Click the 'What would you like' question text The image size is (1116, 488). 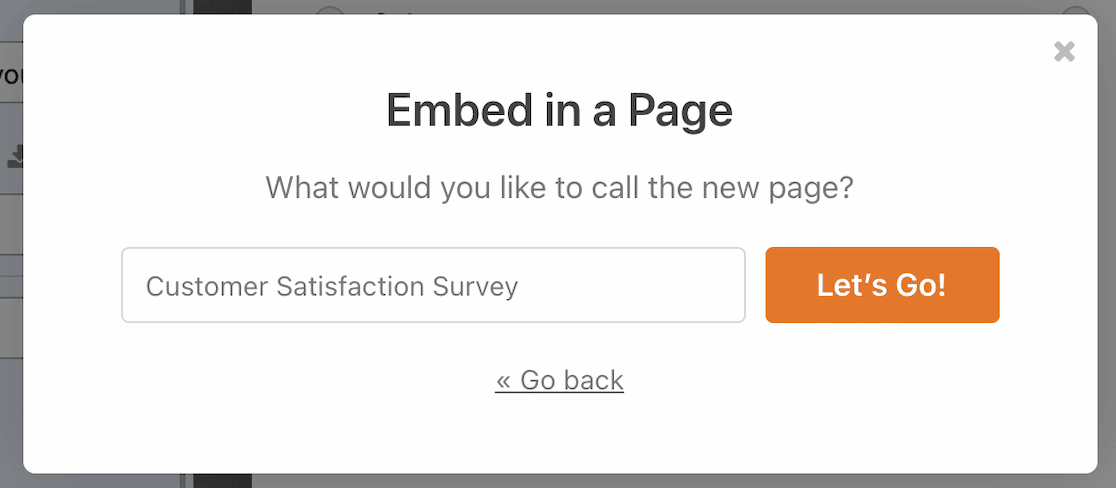[559, 189]
